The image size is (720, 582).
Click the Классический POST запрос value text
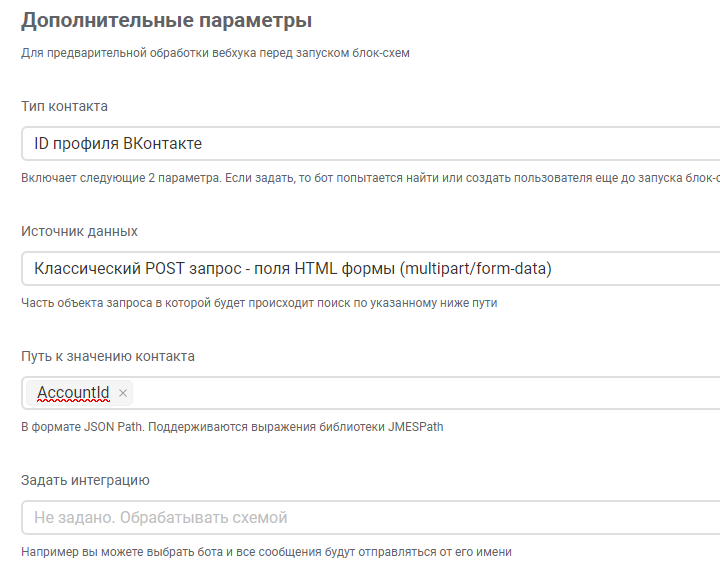[x=293, y=269]
